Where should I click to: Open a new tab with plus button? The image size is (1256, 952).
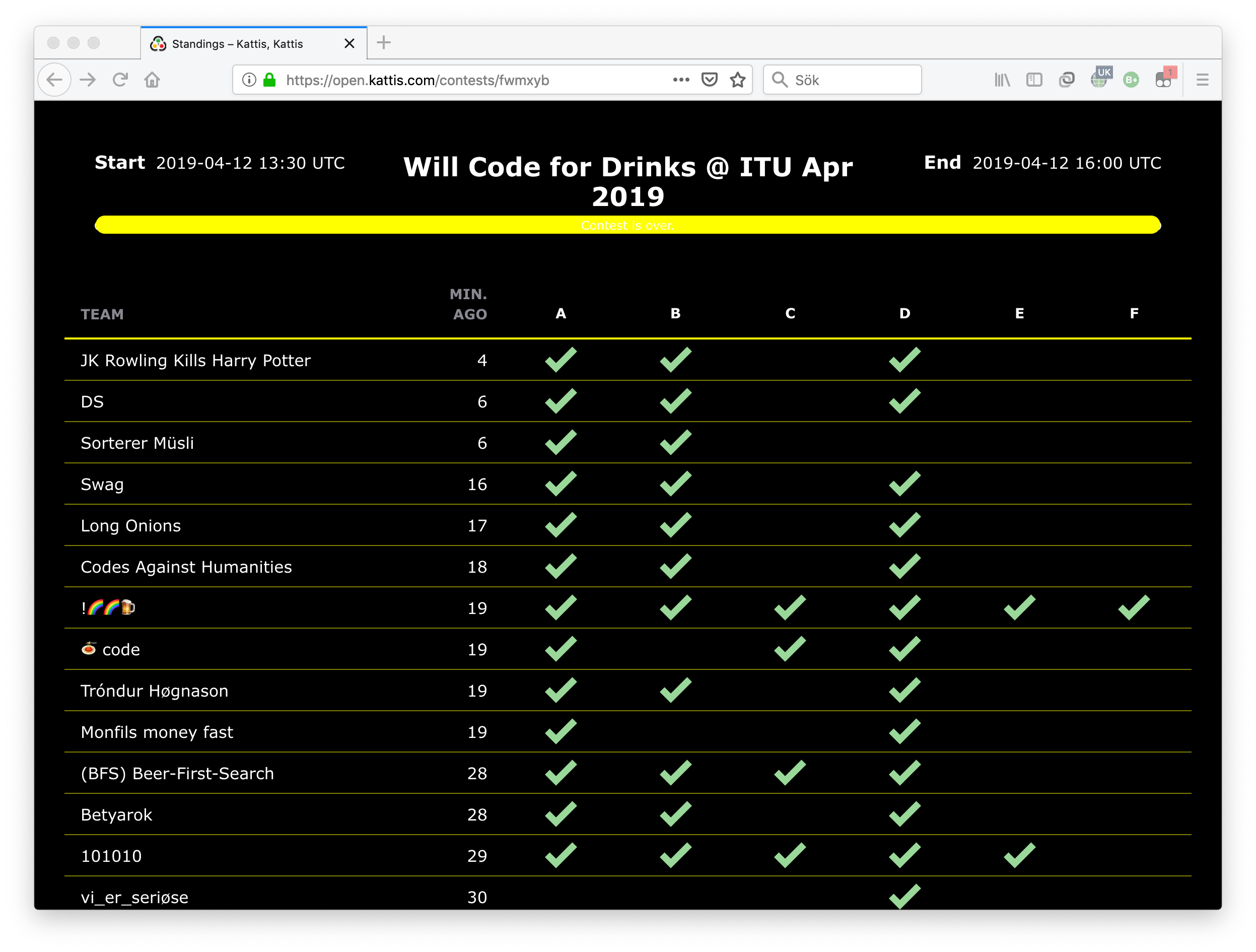point(384,43)
